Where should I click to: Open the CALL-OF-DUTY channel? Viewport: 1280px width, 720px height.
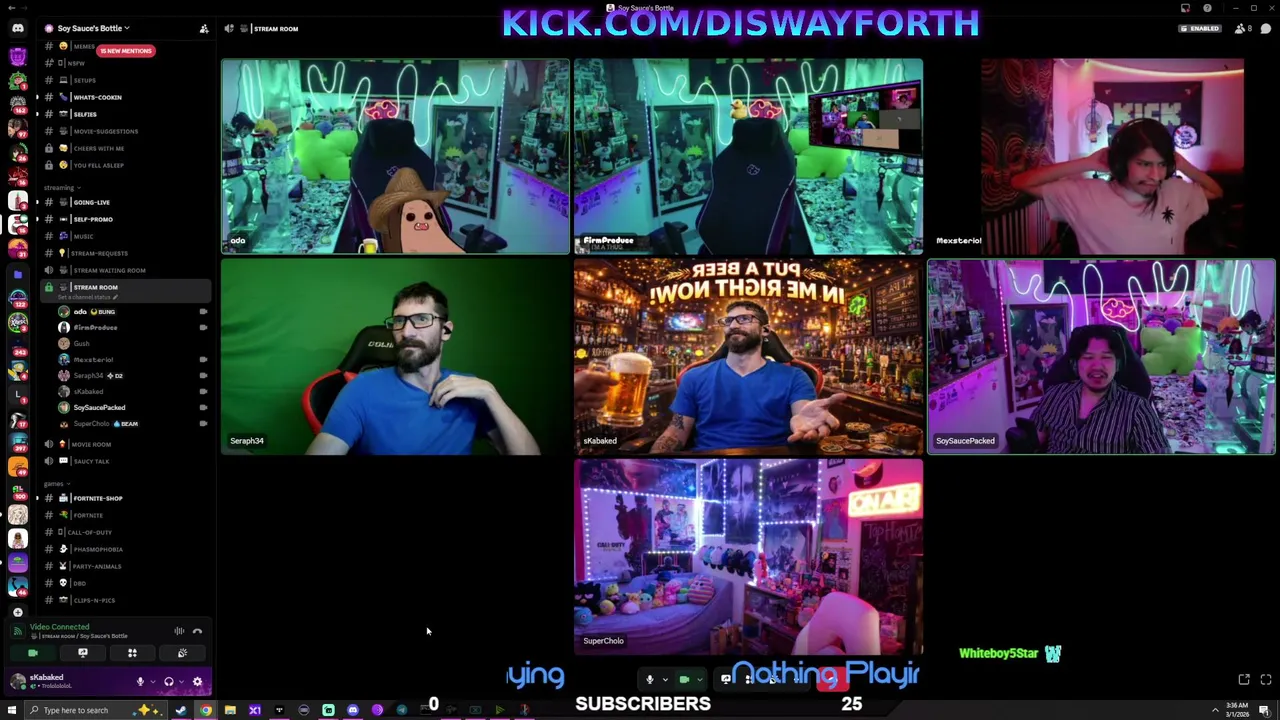(125, 532)
